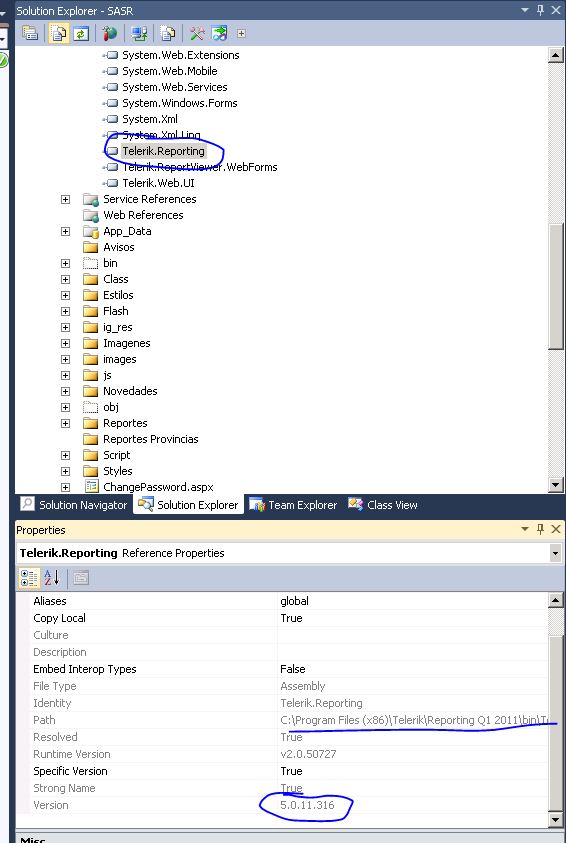Select the Web References folder icon
Screen dimensions: 566x843
(91, 215)
